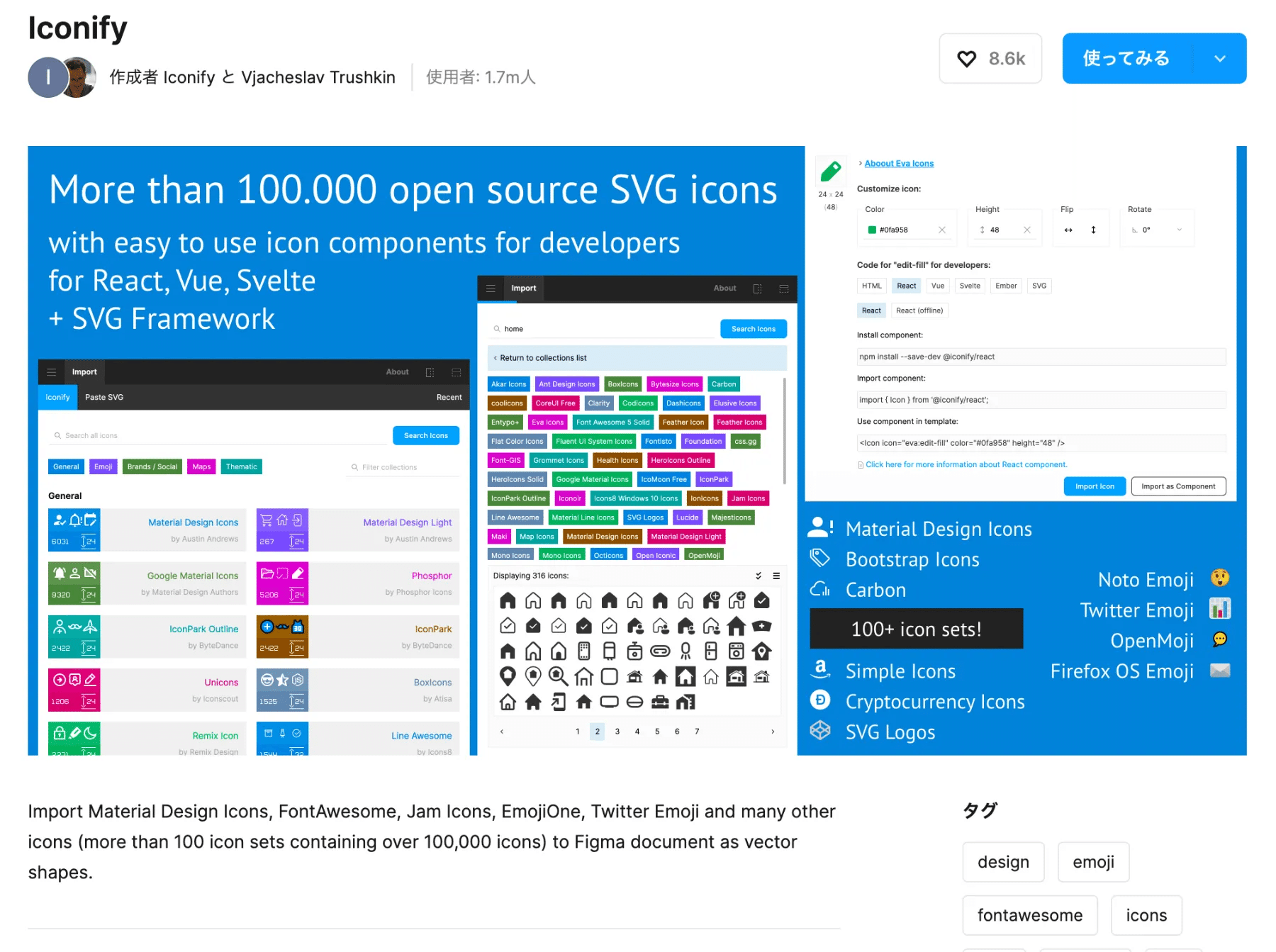Click the green #0fa958 color swatch
1276x952 pixels.
point(872,230)
